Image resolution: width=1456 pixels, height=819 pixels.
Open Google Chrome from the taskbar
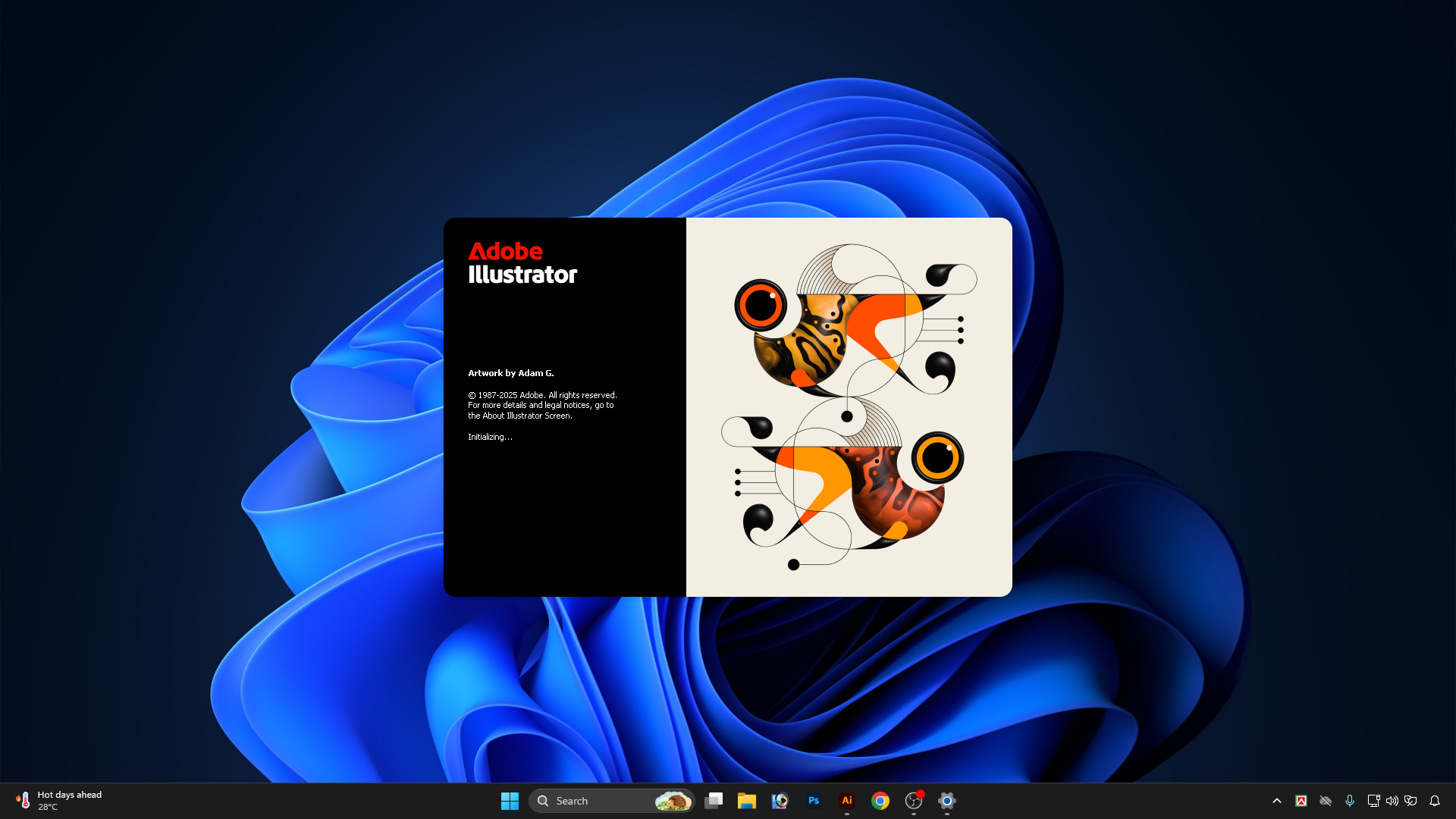point(880,801)
